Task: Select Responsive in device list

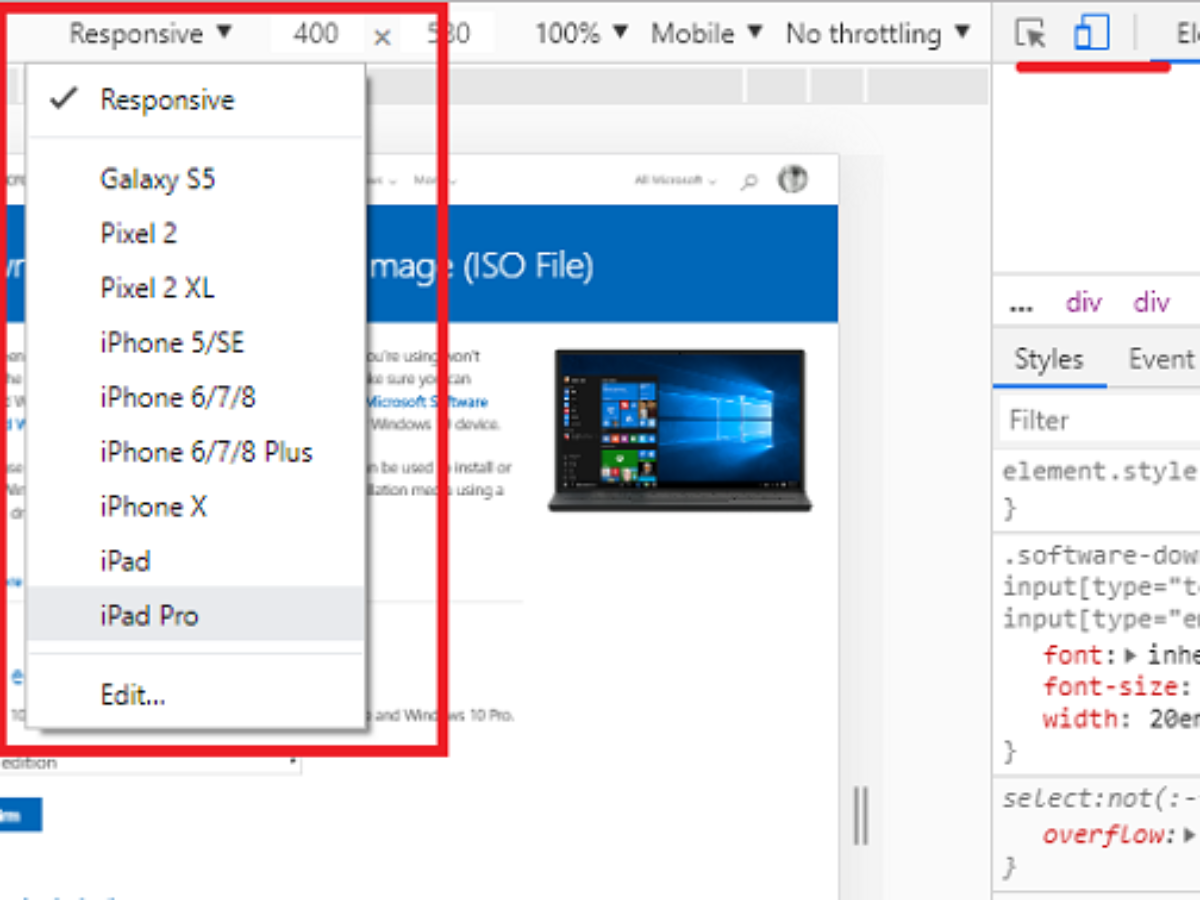Action: (x=196, y=99)
